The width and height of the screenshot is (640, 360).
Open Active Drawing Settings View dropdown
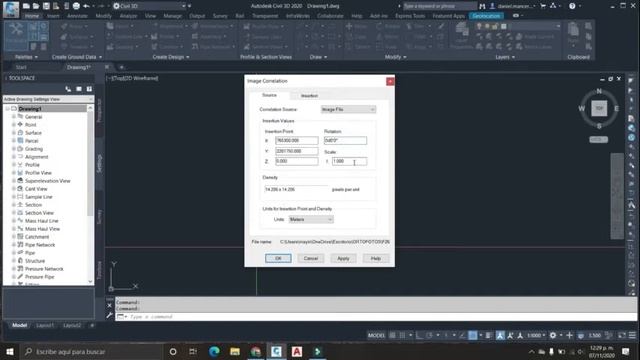point(48,99)
